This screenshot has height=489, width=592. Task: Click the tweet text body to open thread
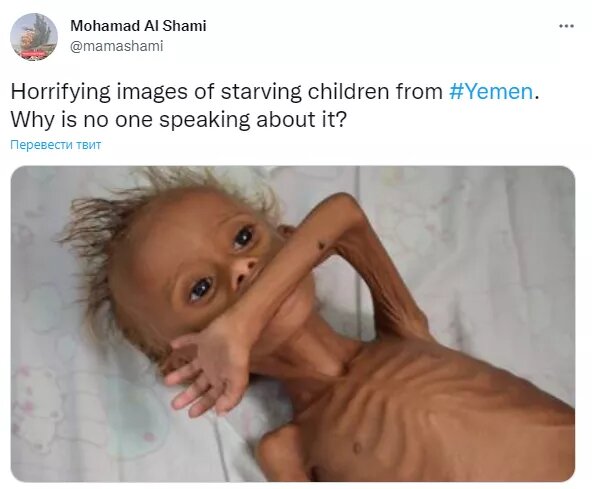tap(274, 106)
